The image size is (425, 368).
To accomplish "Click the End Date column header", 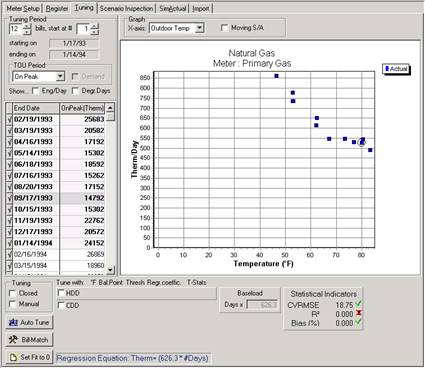I will (36, 108).
